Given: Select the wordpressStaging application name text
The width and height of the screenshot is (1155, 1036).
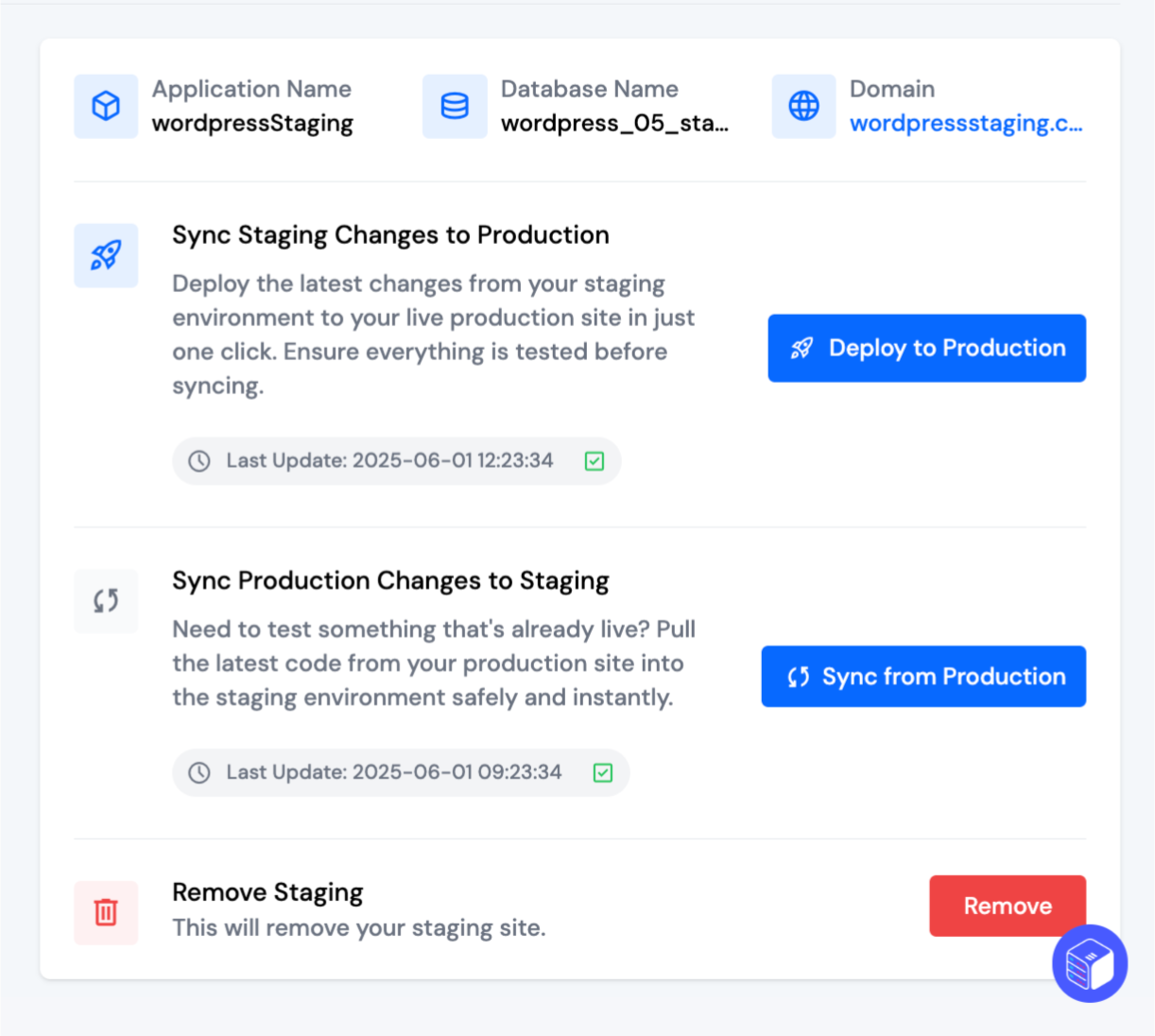Looking at the screenshot, I should pyautogui.click(x=252, y=123).
